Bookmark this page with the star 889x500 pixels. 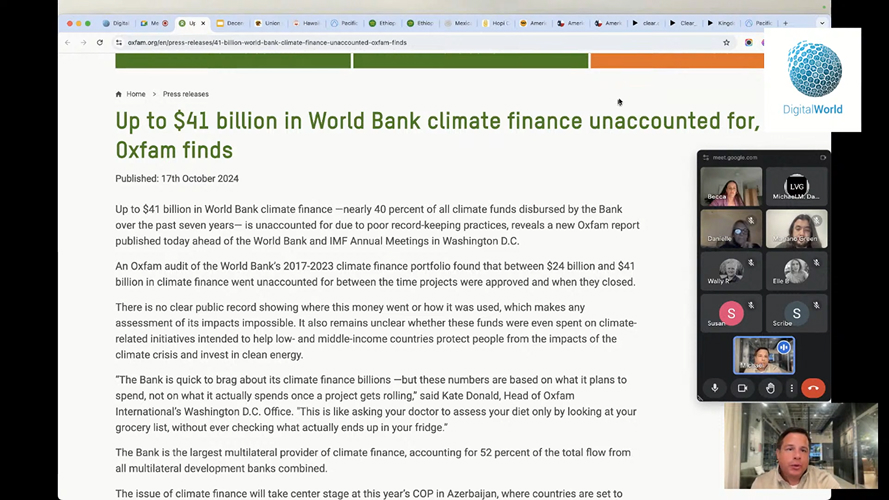tap(726, 43)
